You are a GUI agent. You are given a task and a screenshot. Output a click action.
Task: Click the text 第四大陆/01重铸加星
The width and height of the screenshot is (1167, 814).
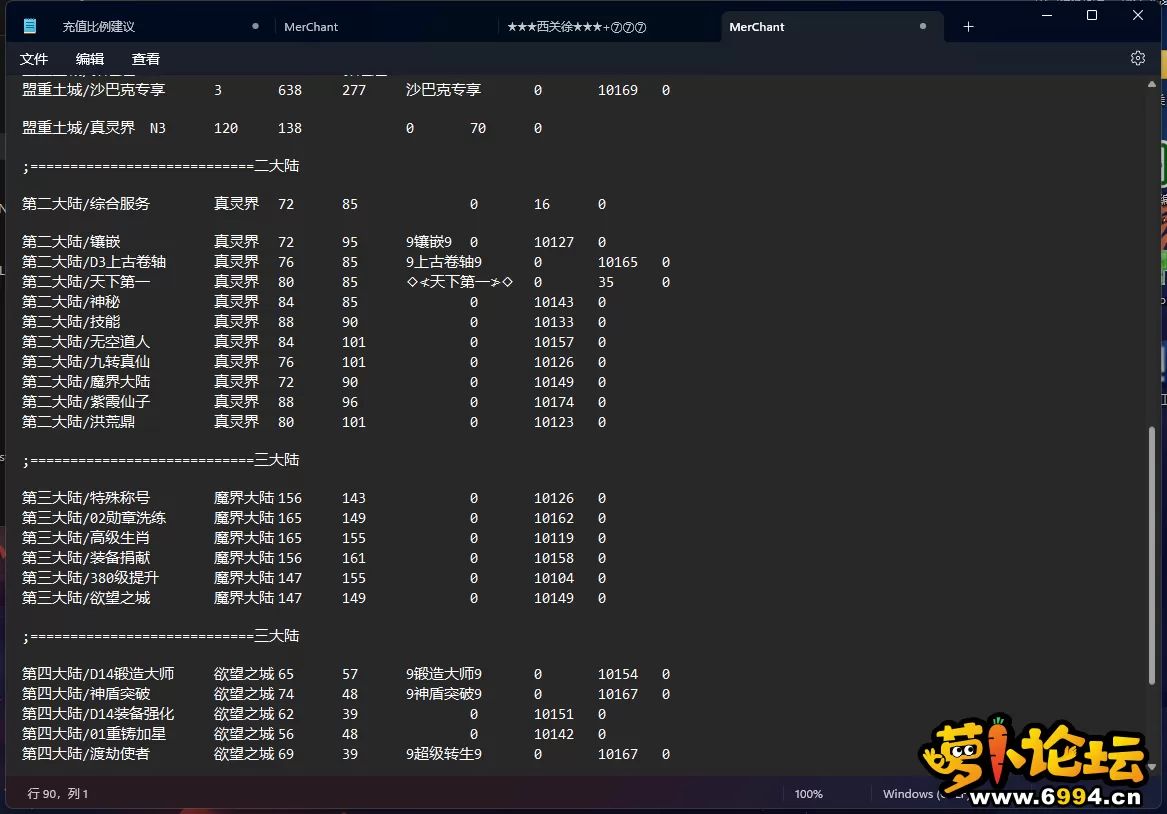[94, 734]
